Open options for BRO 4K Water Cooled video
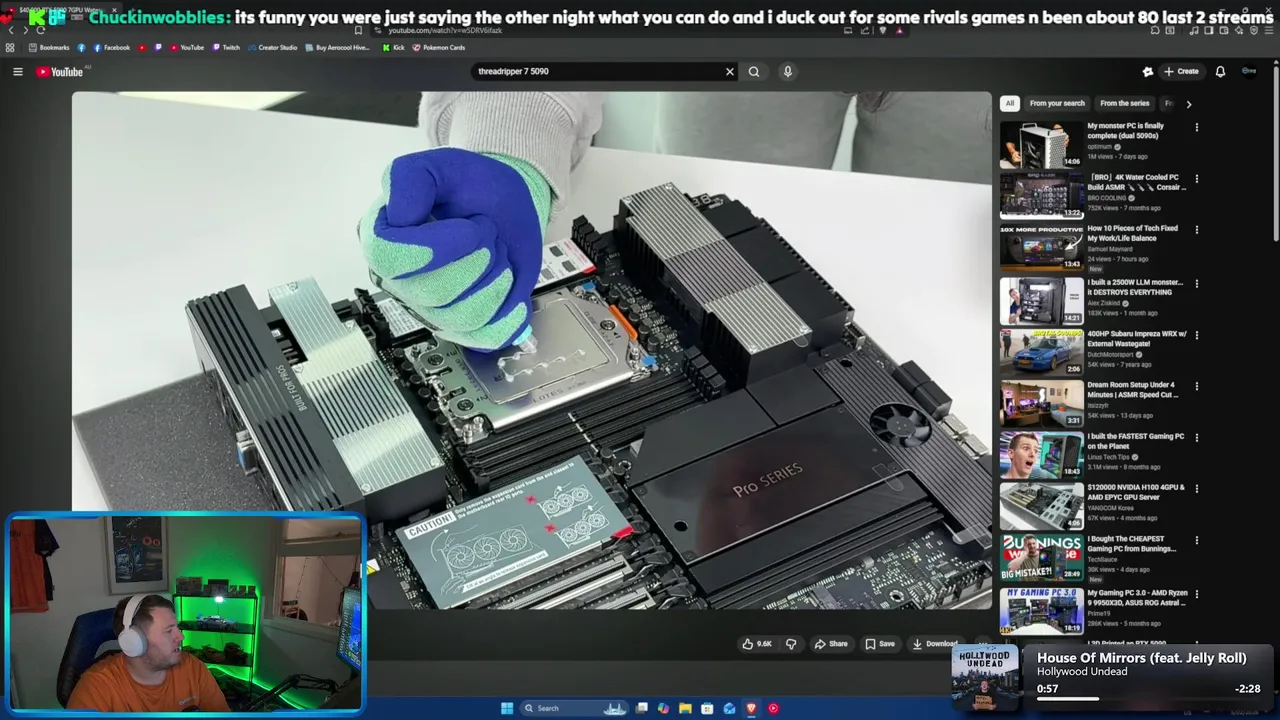Image resolution: width=1280 pixels, height=720 pixels. (1196, 179)
